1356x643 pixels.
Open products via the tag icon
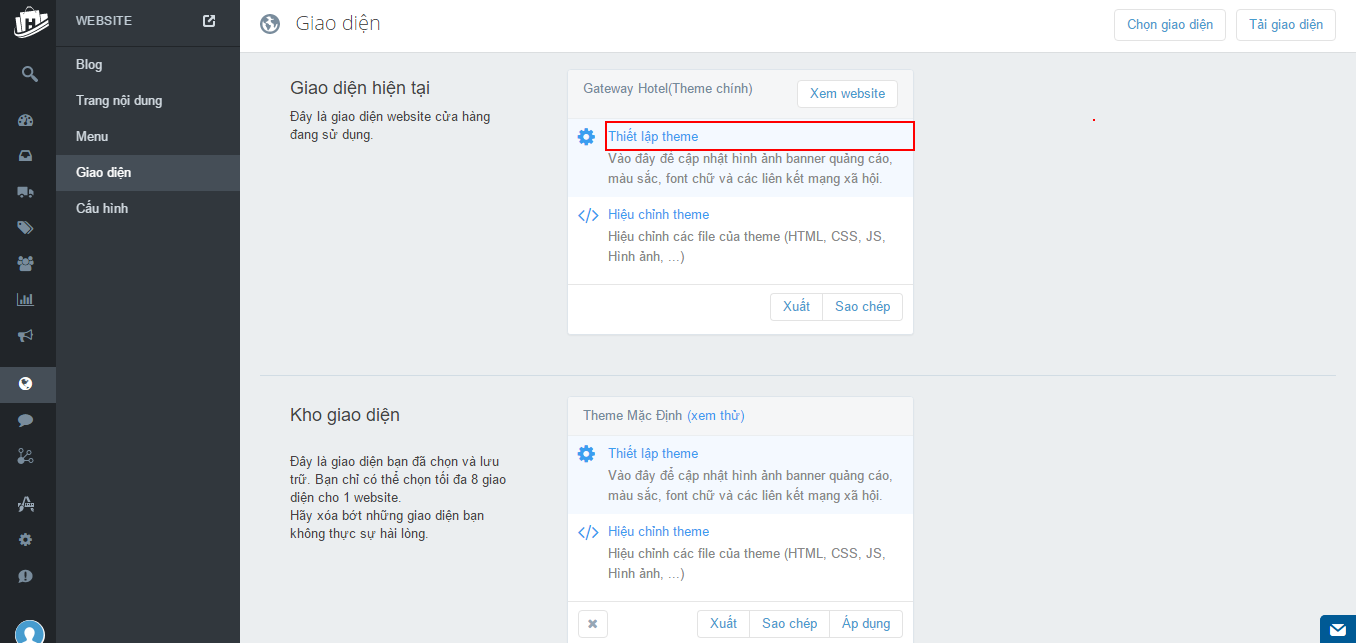26,228
